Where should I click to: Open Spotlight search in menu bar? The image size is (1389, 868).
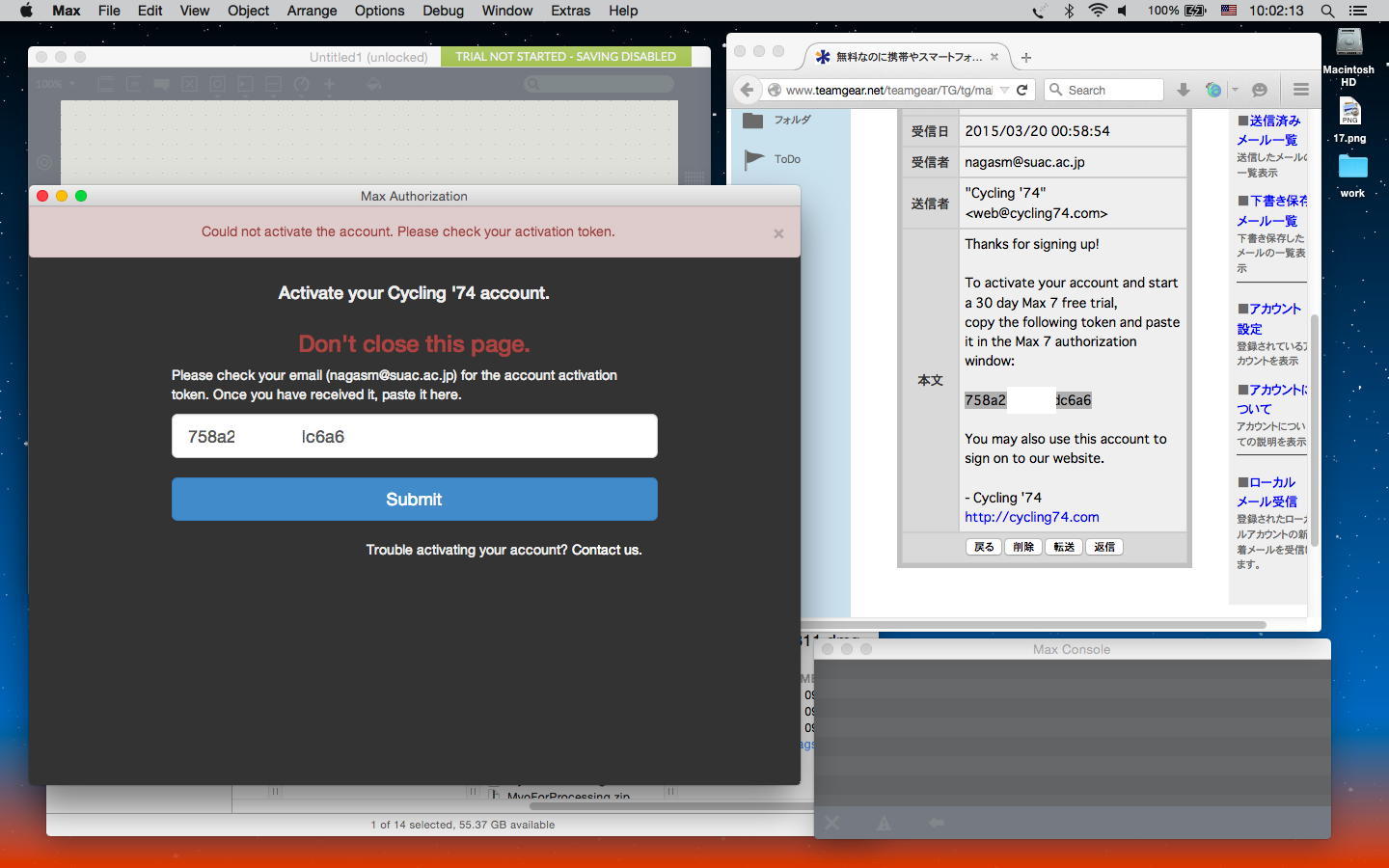(1328, 11)
